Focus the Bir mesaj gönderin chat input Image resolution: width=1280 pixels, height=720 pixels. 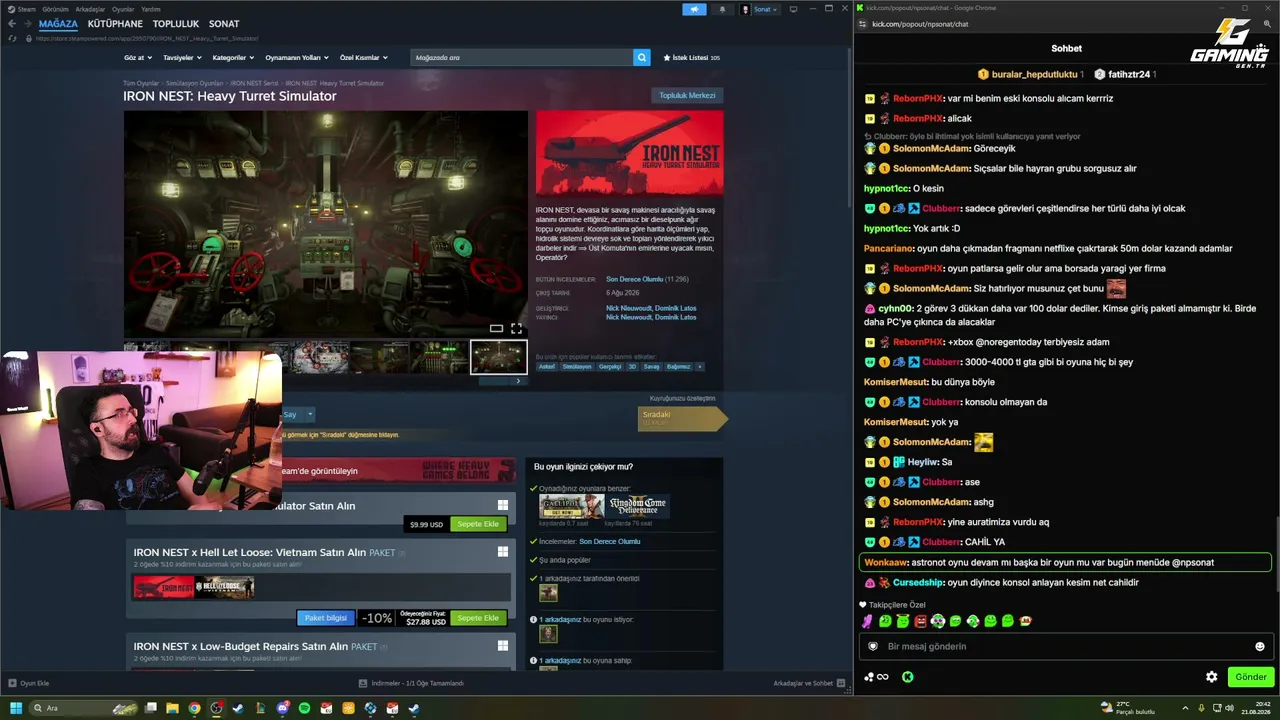click(1066, 646)
